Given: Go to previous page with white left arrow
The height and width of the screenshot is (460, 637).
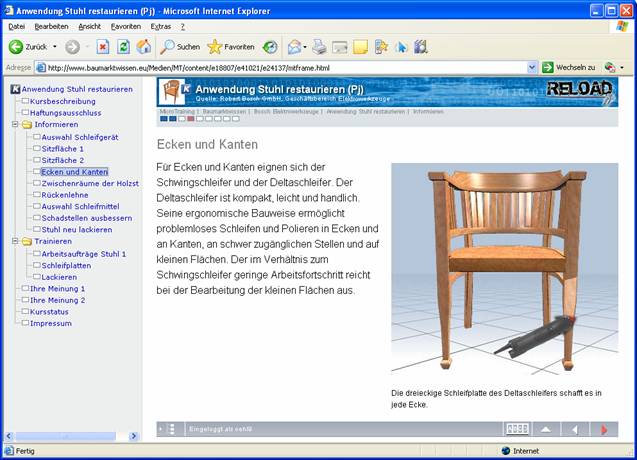Looking at the screenshot, I should tap(574, 429).
